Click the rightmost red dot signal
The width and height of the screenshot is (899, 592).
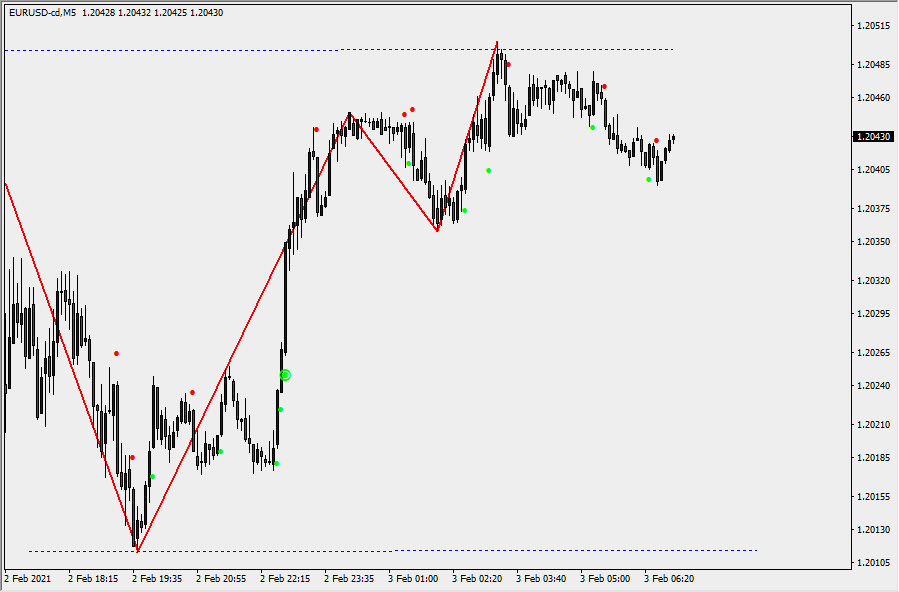point(656,140)
